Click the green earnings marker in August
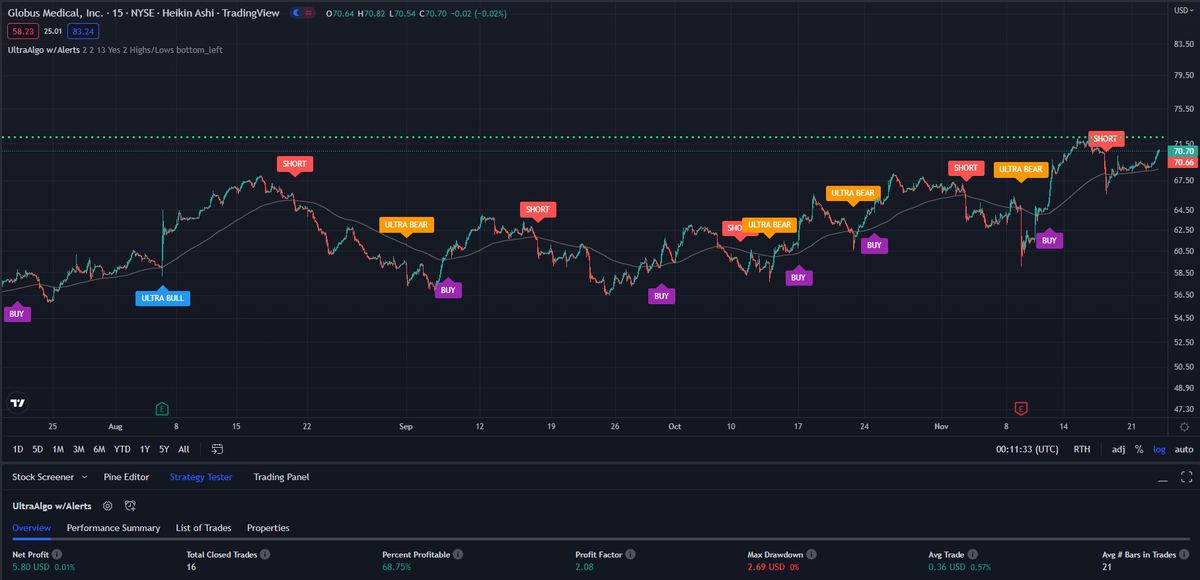1200x580 pixels. coord(162,408)
